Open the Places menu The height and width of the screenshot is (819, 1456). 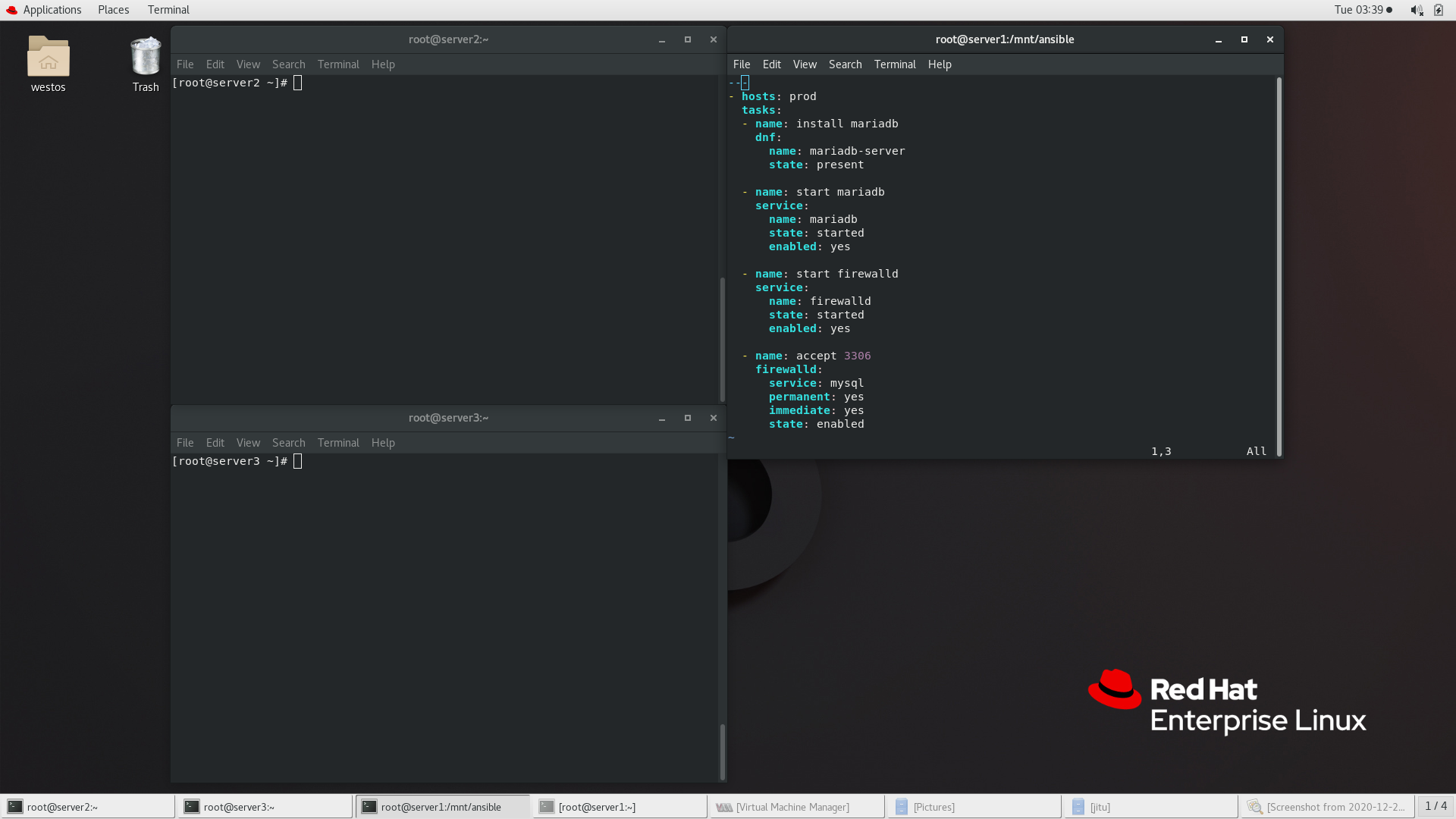click(x=113, y=10)
